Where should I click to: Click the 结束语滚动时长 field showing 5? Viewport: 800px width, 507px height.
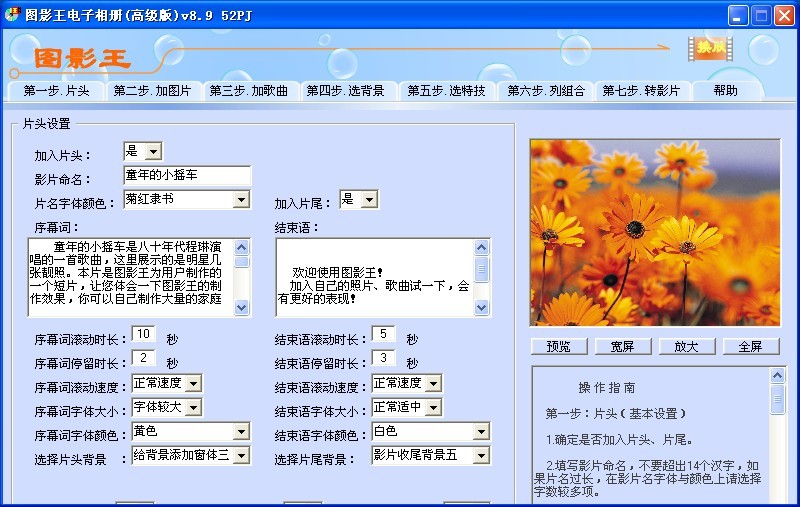tap(383, 334)
